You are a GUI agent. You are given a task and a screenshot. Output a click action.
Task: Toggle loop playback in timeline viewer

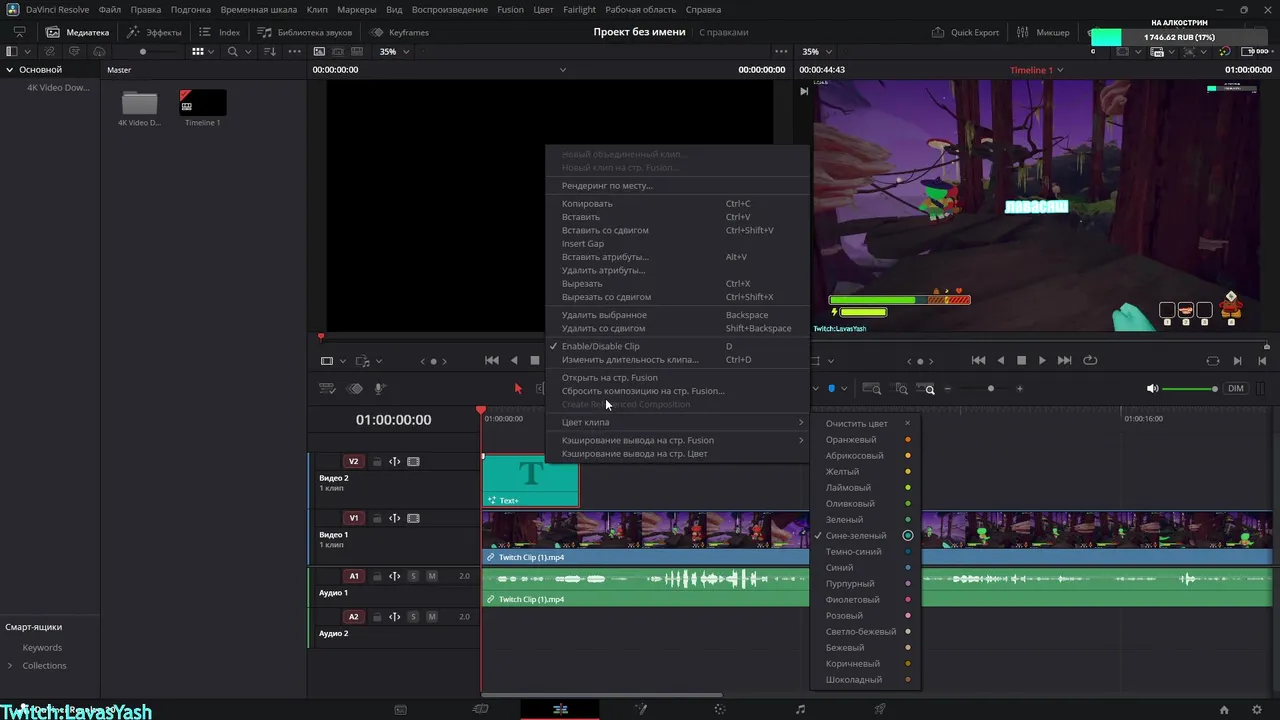click(1090, 360)
